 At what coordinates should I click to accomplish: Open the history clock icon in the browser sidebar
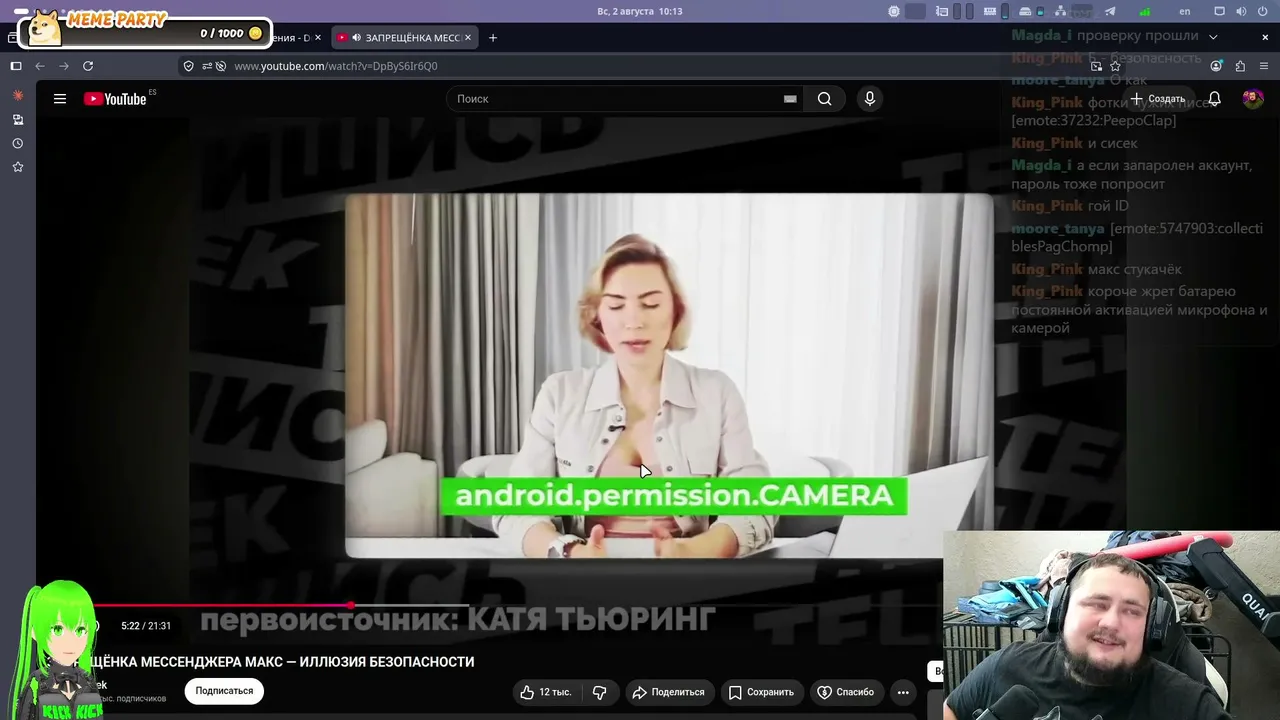coord(17,143)
